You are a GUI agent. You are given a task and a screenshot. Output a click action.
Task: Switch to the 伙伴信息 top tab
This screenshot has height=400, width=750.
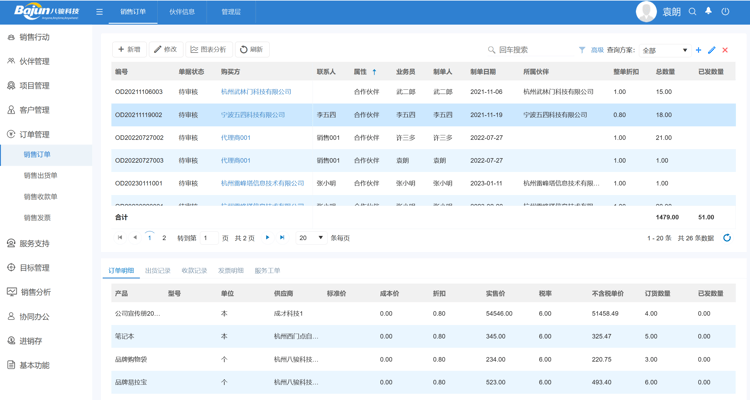pyautogui.click(x=182, y=12)
